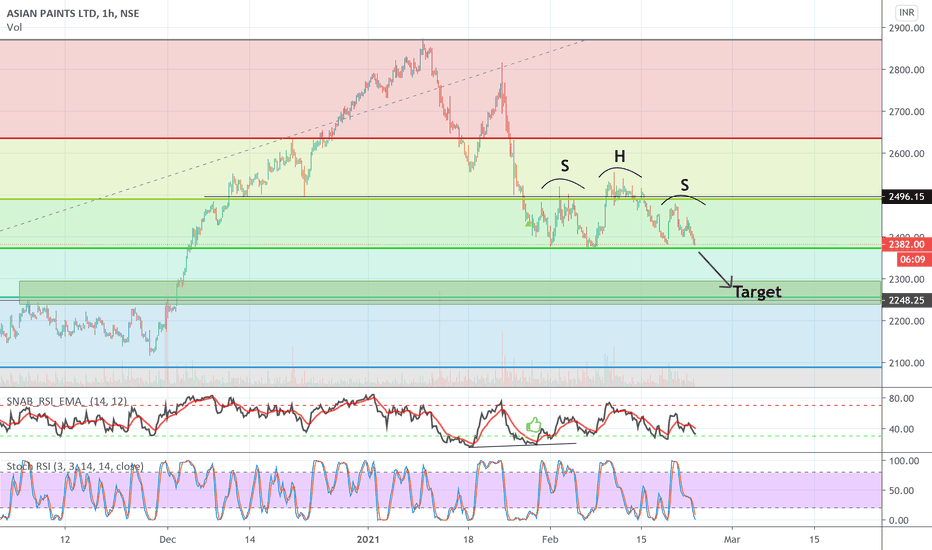Click the right shoulder S label

(685, 186)
